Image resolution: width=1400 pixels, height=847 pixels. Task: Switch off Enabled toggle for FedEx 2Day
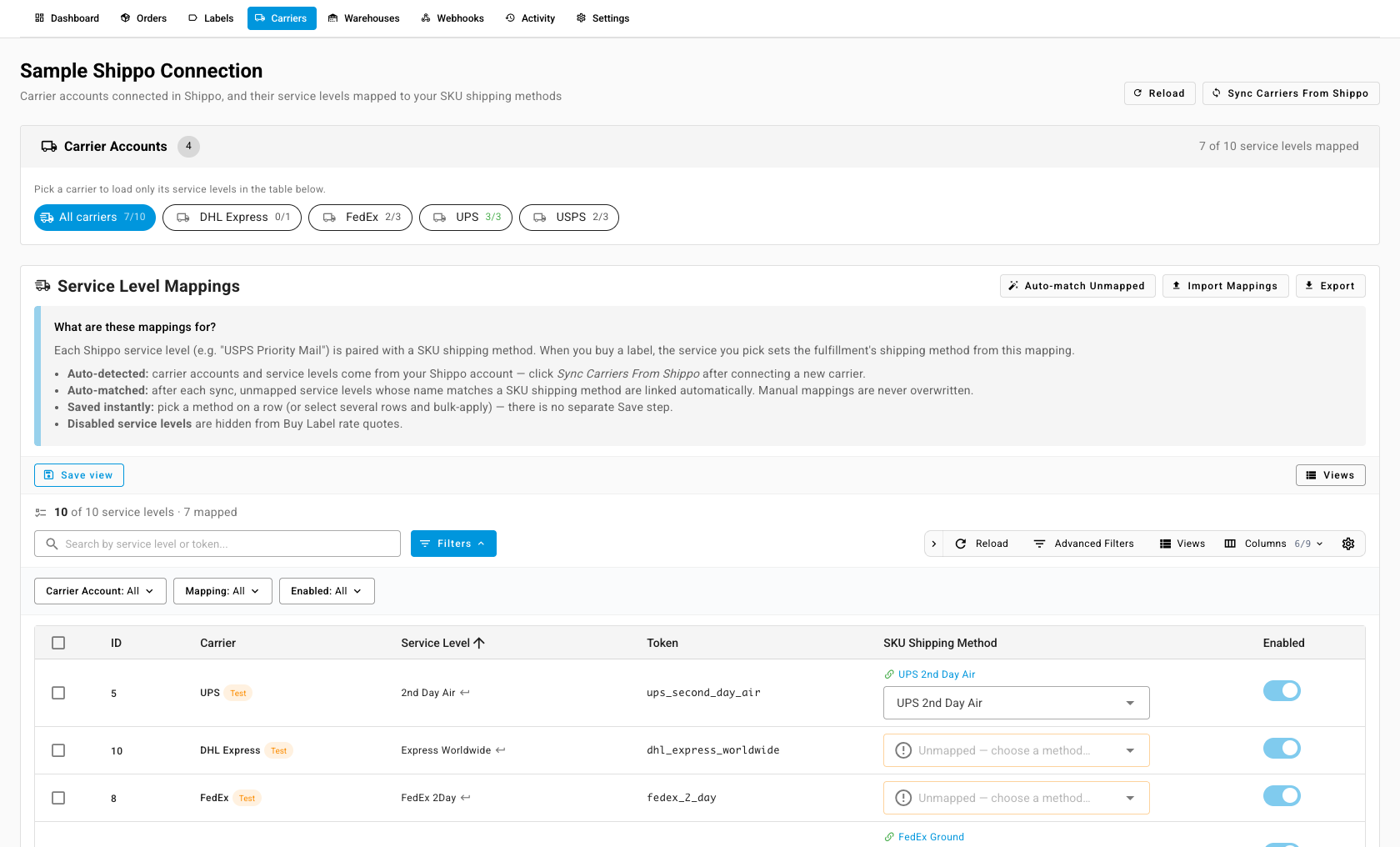point(1282,795)
